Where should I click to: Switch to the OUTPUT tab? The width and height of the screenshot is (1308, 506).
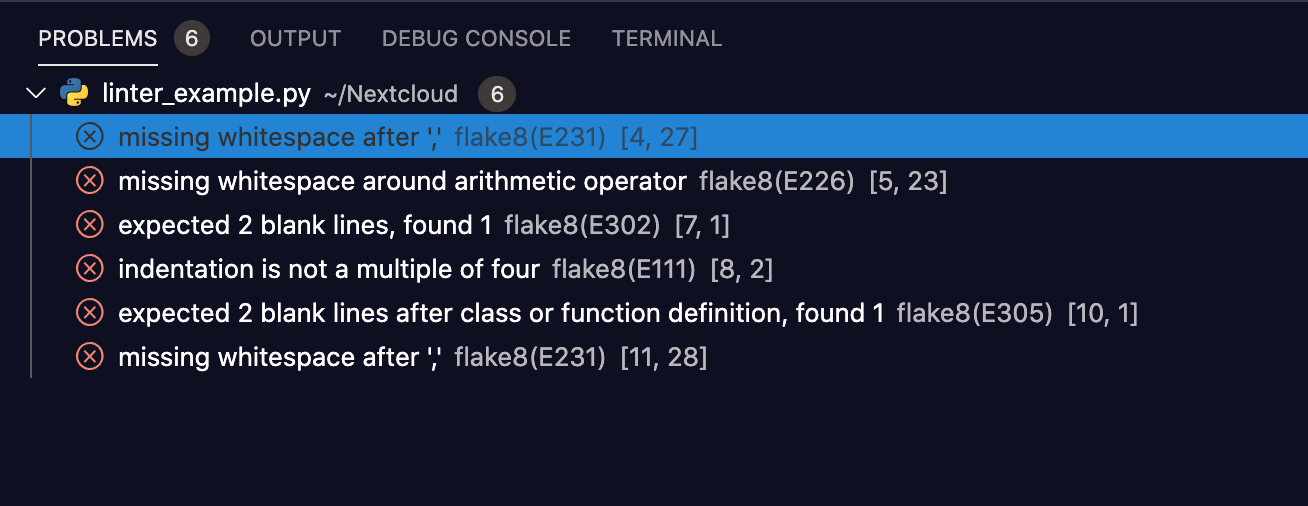pos(295,39)
